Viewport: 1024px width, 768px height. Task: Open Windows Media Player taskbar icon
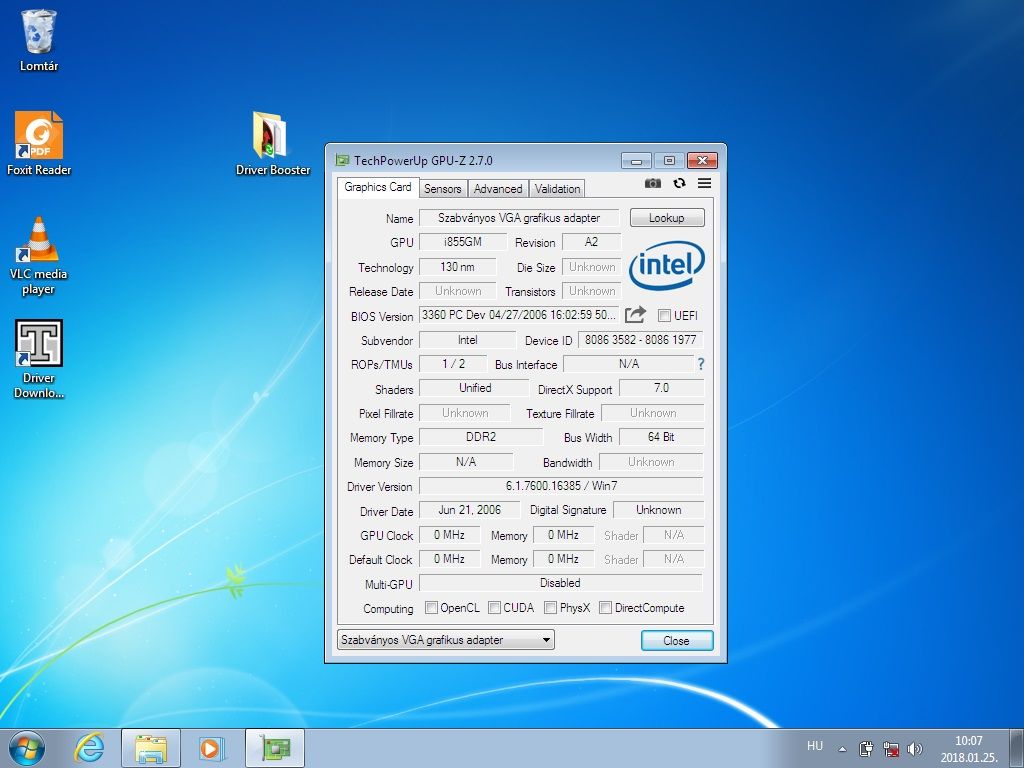click(212, 748)
